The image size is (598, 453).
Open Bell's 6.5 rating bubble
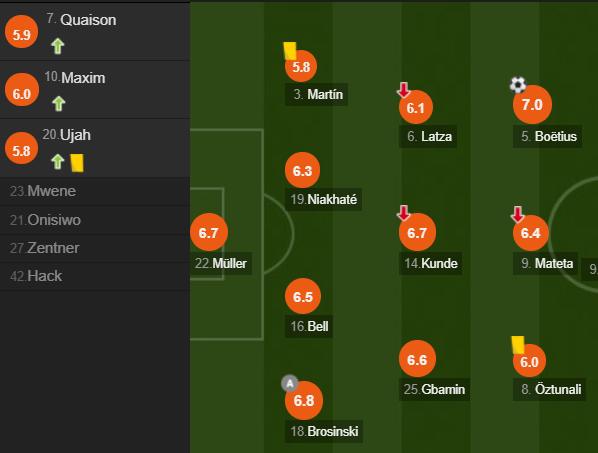(303, 297)
